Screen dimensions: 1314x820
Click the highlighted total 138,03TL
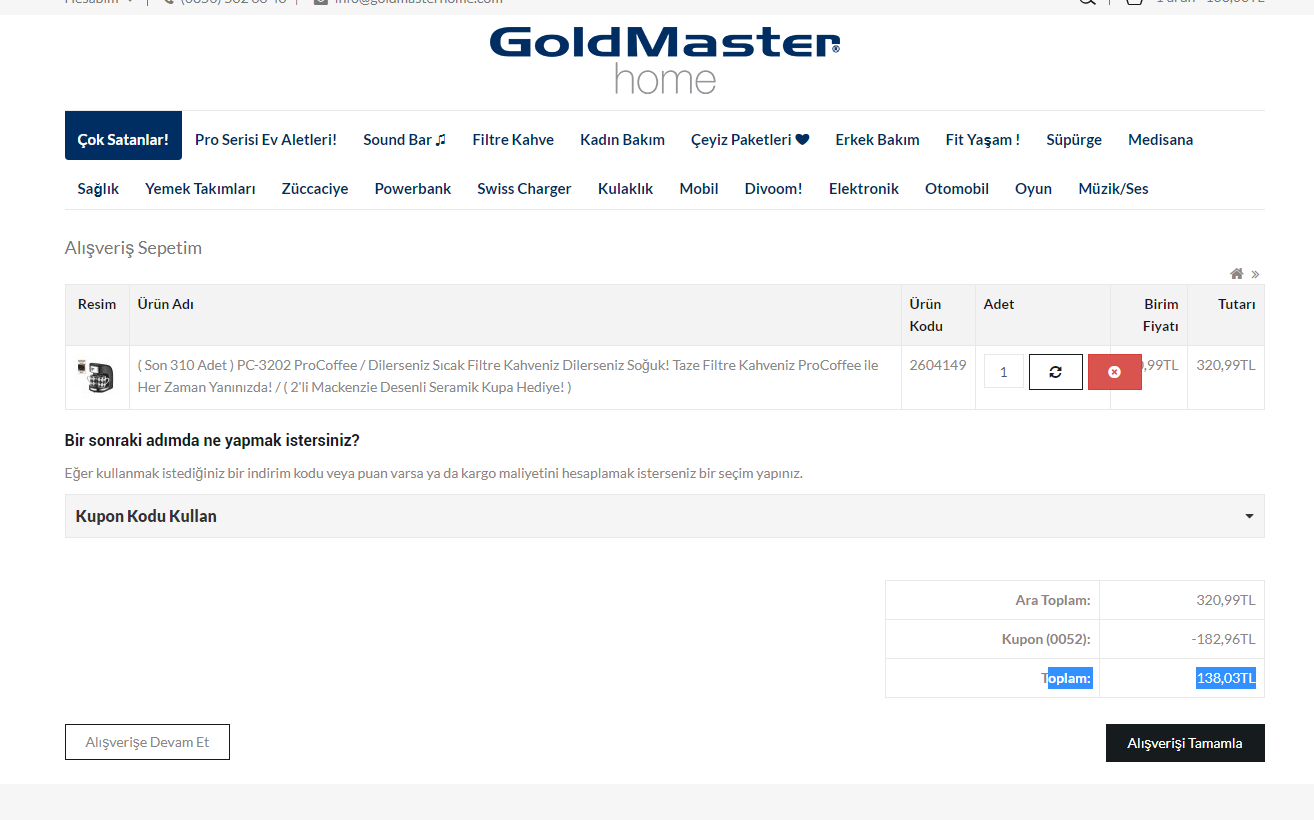coord(1226,678)
